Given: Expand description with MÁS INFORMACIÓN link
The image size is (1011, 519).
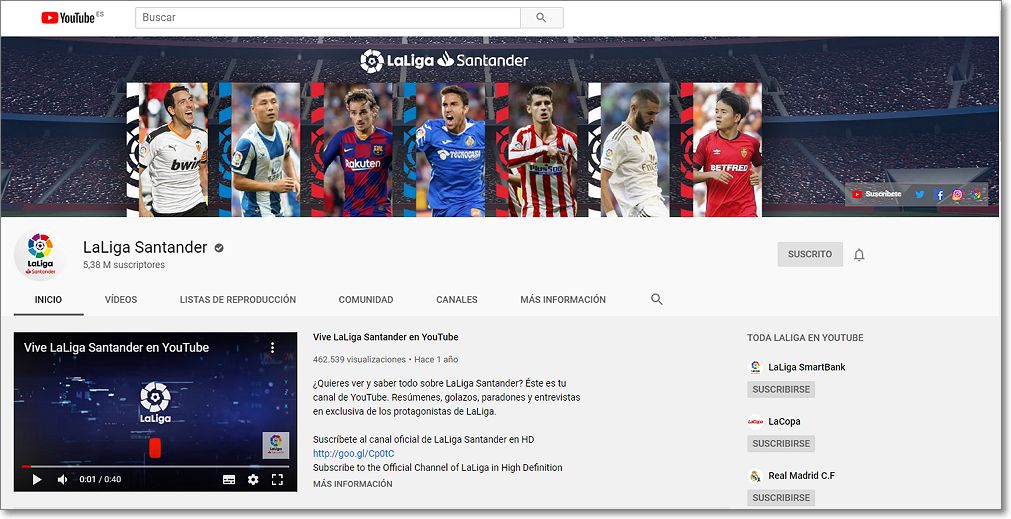Looking at the screenshot, I should click(353, 484).
